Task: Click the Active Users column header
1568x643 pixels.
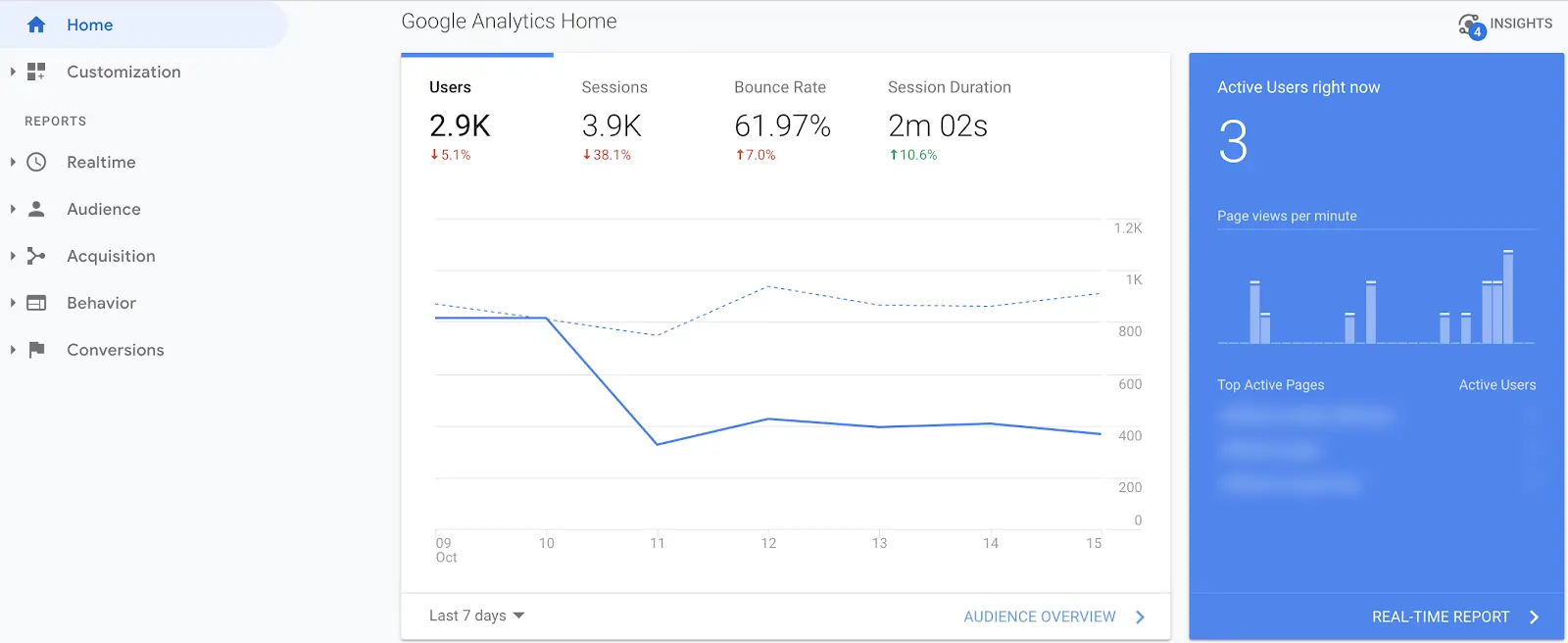Action: point(1497,385)
